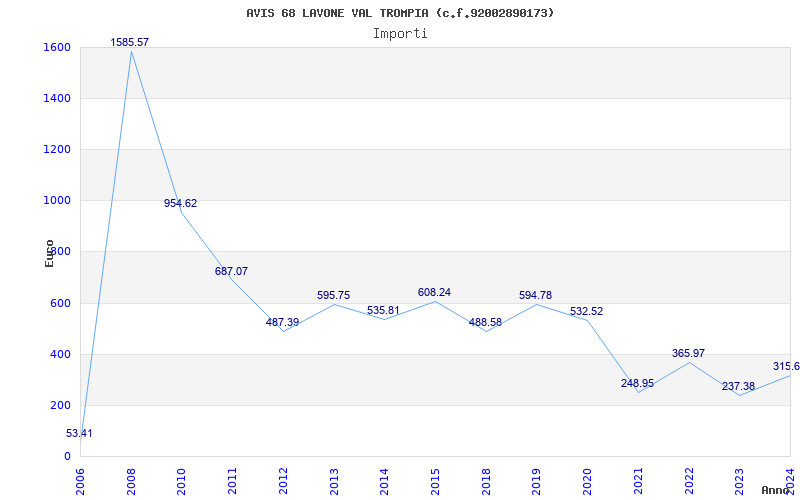Screen dimensions: 800x500
Task: Click the 2023 x-axis year label
Action: click(x=739, y=481)
